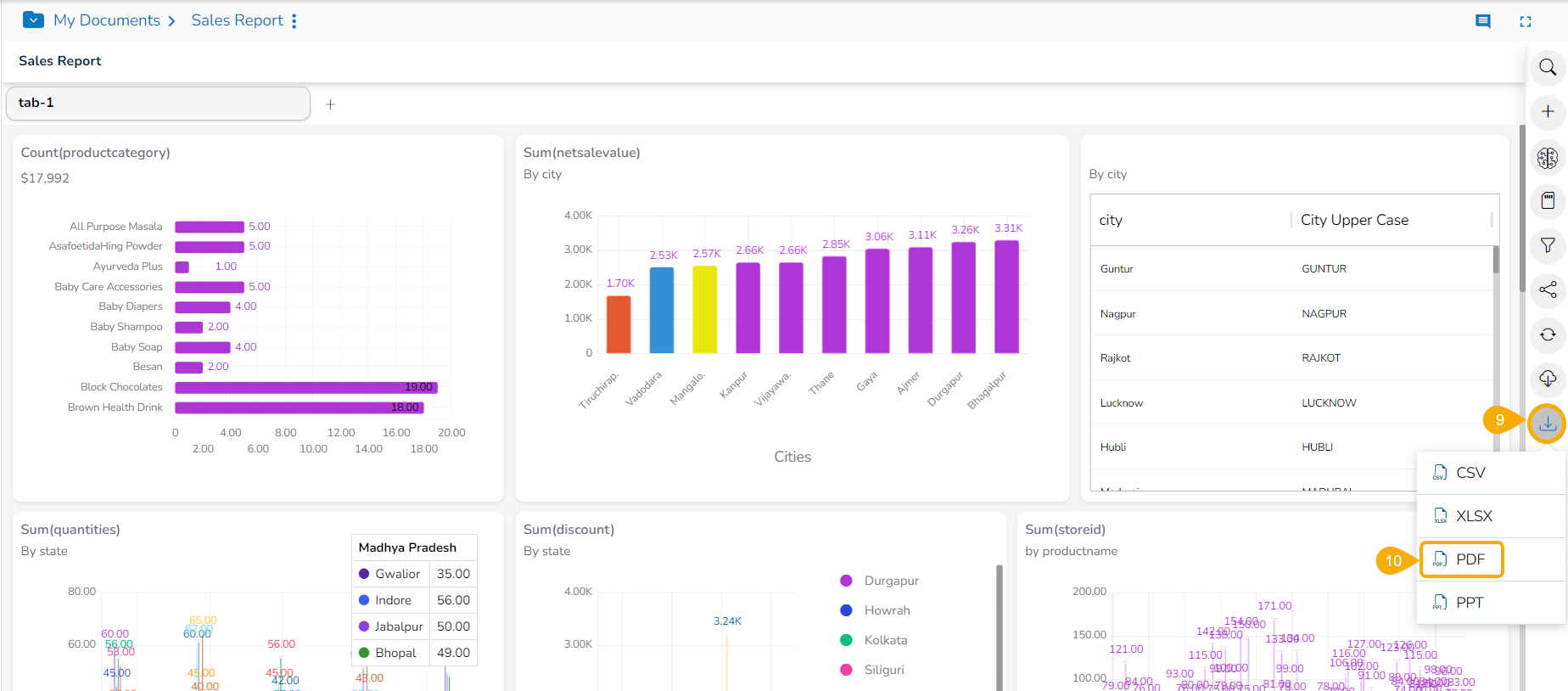
Task: Click the cloud download icon
Action: pyautogui.click(x=1548, y=379)
